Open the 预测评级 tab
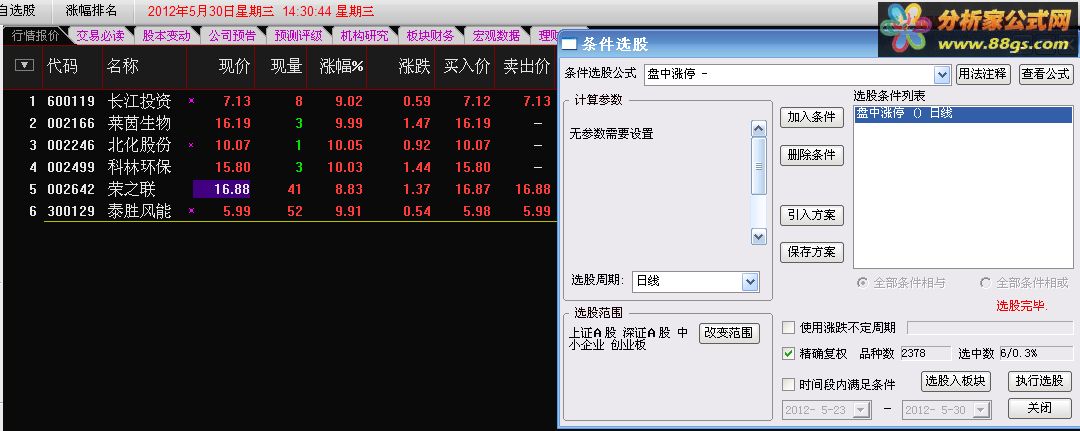The width and height of the screenshot is (1080, 431). pos(298,36)
